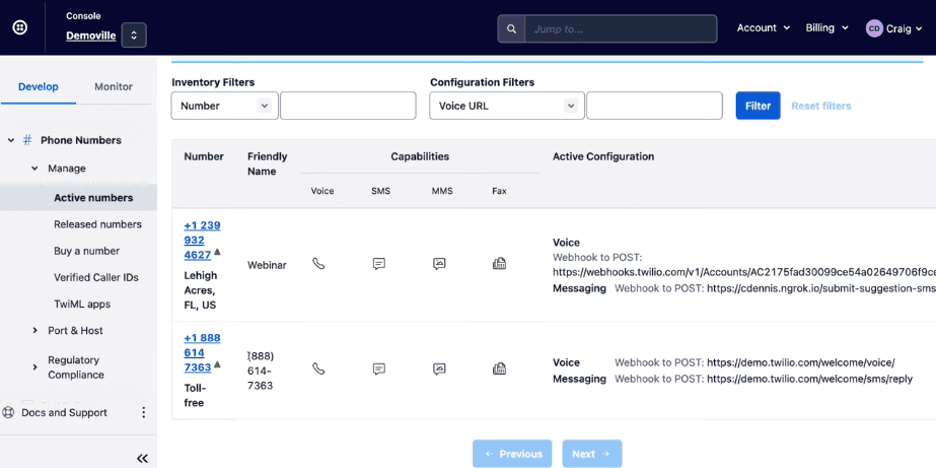Expand the Port & Host tree section
This screenshot has width=936, height=468.
coord(36,331)
